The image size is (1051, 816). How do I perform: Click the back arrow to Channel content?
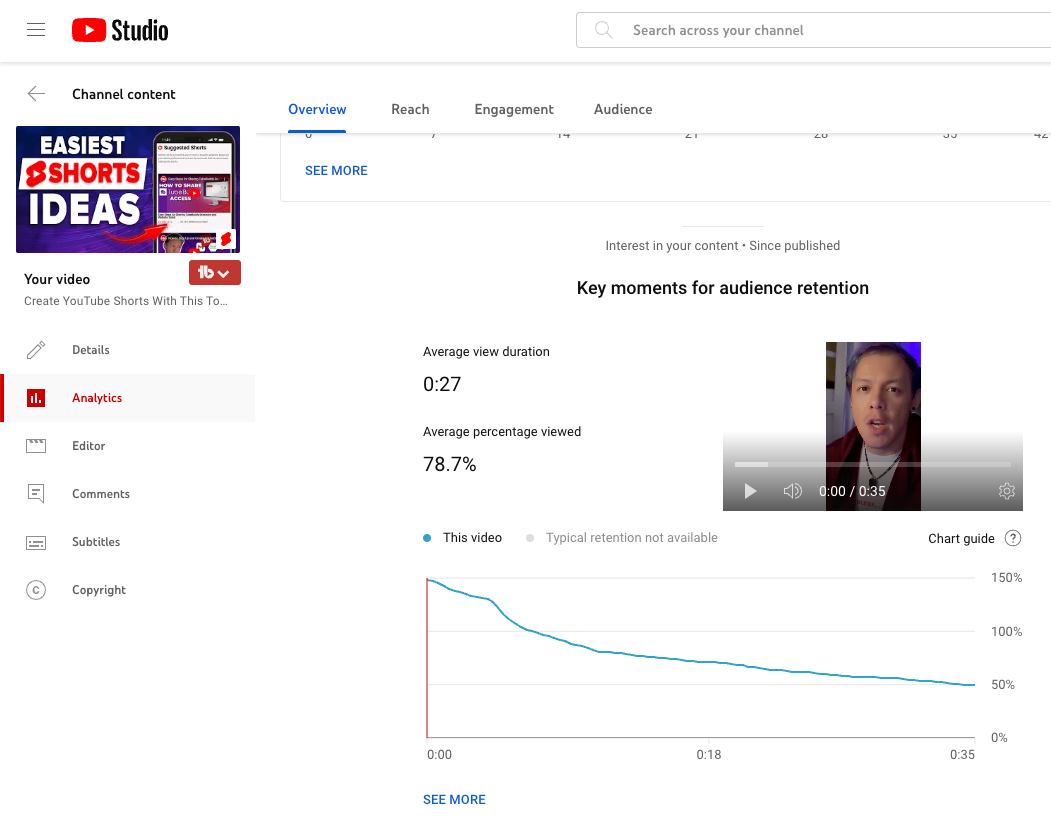pos(36,93)
